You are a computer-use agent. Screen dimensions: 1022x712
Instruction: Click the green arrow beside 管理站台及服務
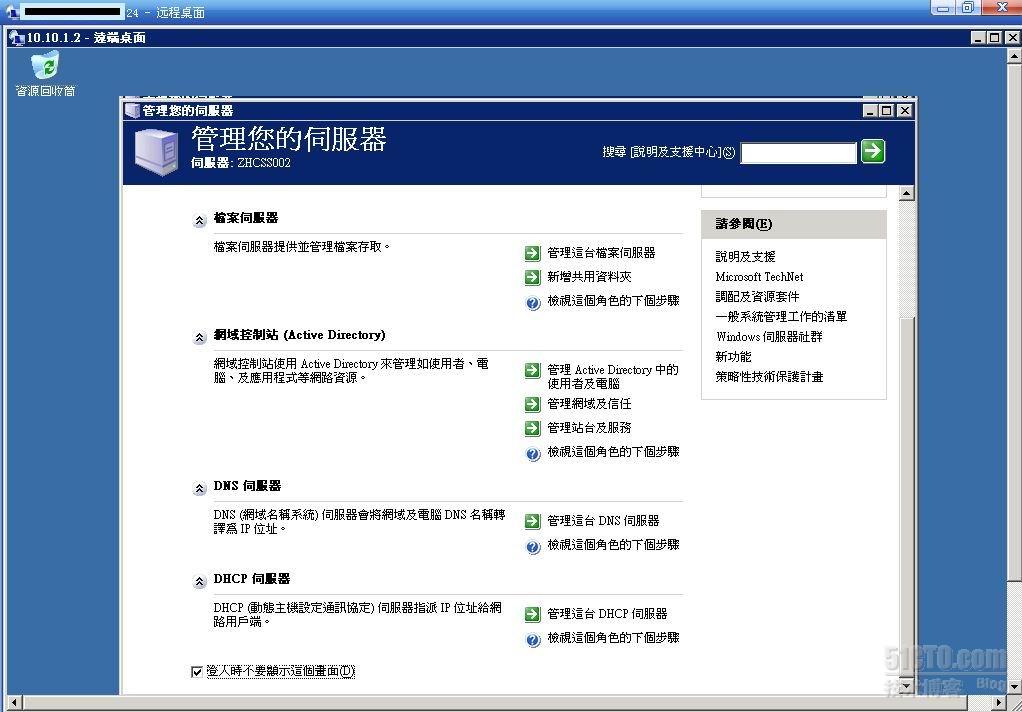pyautogui.click(x=533, y=428)
